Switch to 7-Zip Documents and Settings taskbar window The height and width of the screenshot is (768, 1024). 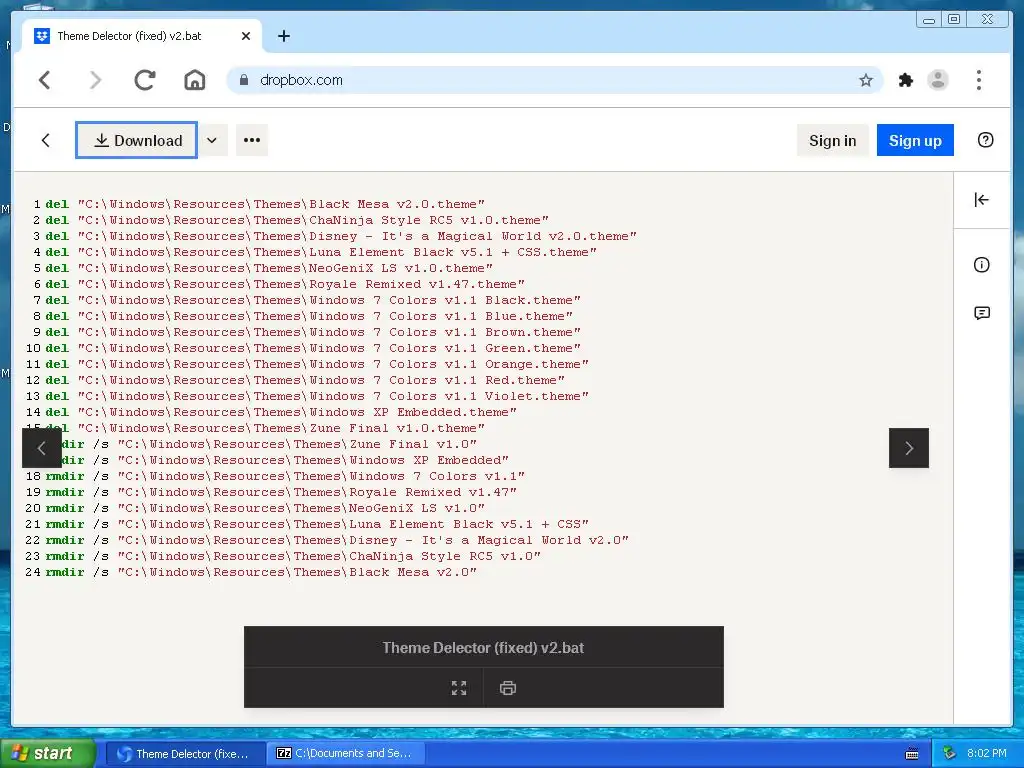(346, 754)
